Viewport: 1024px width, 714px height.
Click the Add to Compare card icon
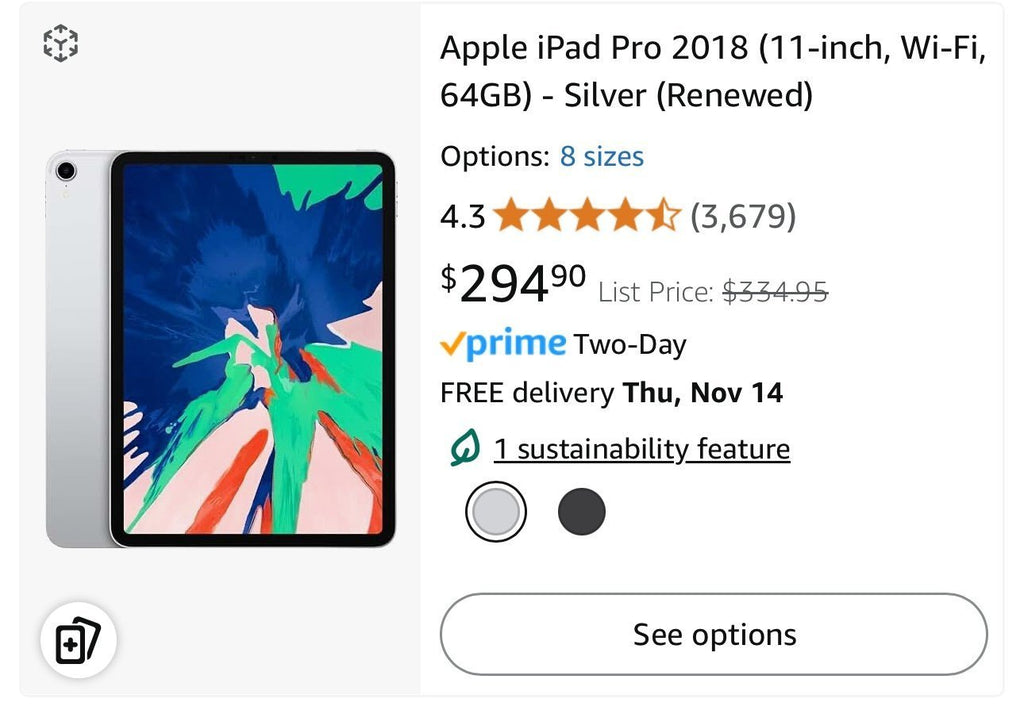coord(78,640)
